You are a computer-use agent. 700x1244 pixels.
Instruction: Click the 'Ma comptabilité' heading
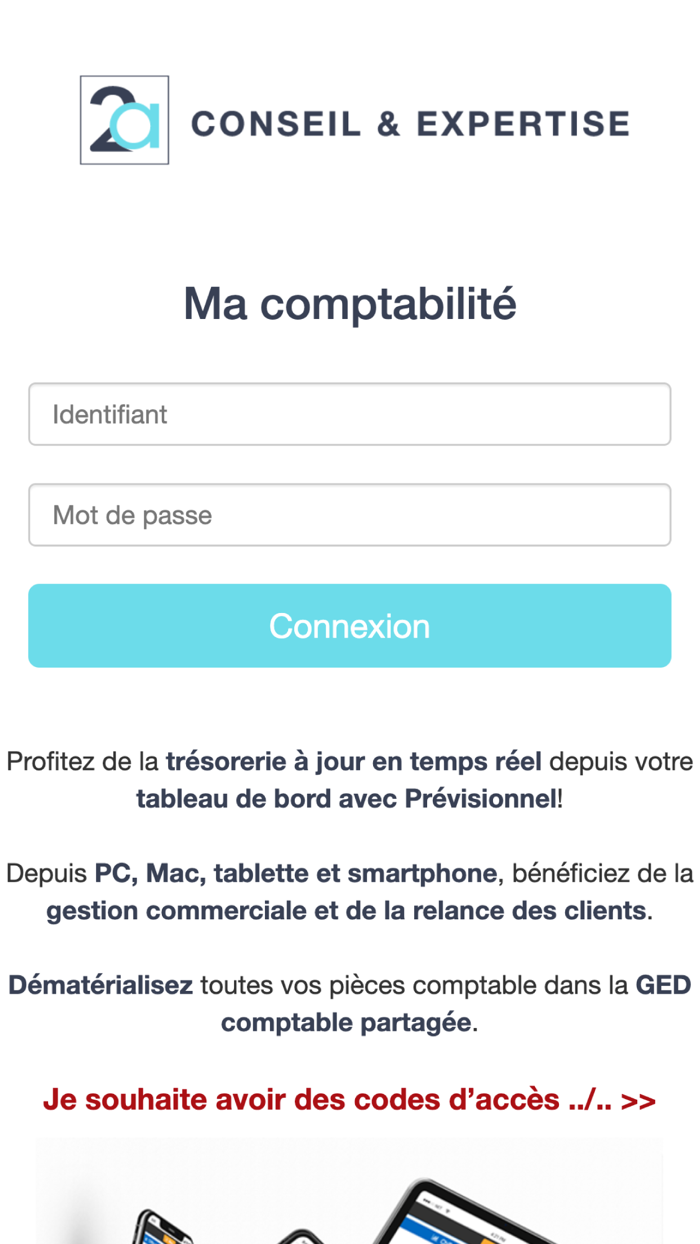coord(349,303)
